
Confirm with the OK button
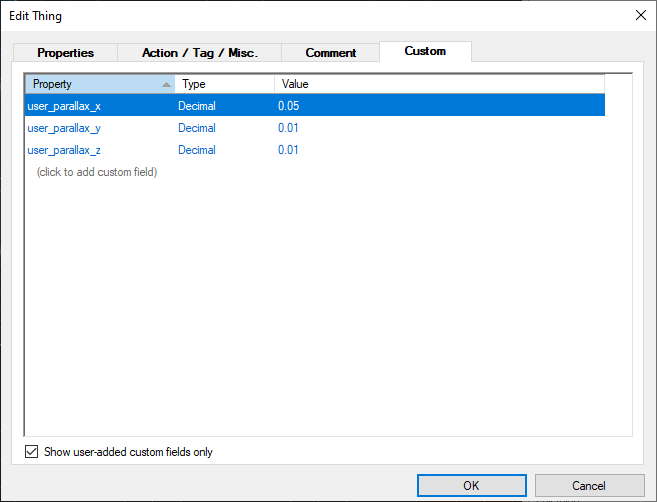[x=472, y=486]
